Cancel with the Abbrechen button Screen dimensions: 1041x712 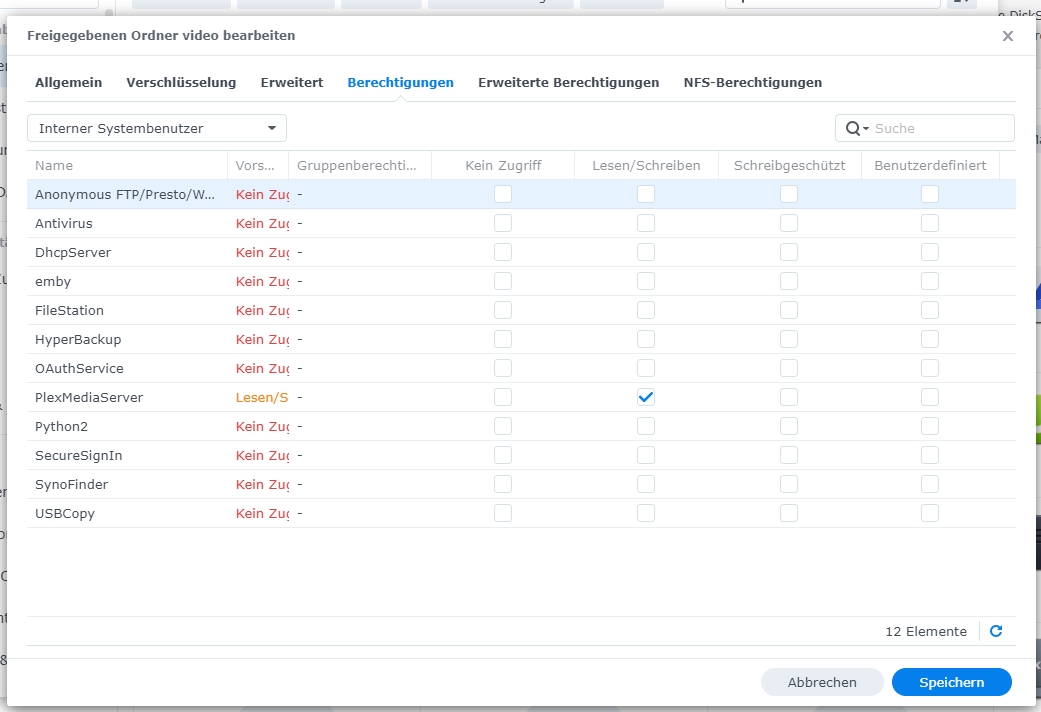click(x=822, y=682)
